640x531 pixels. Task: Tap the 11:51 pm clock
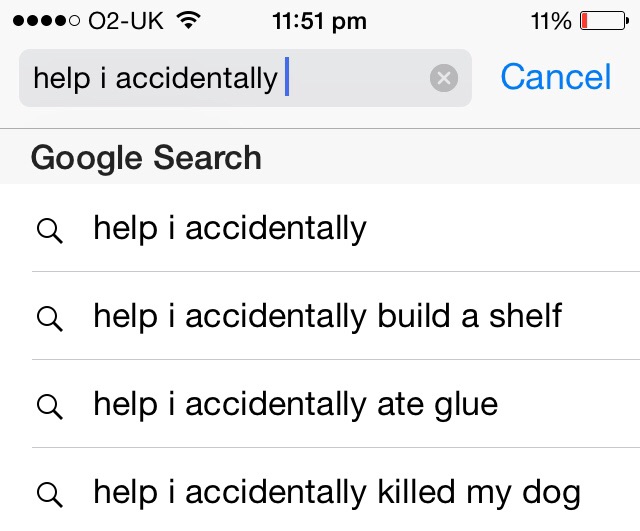319,21
